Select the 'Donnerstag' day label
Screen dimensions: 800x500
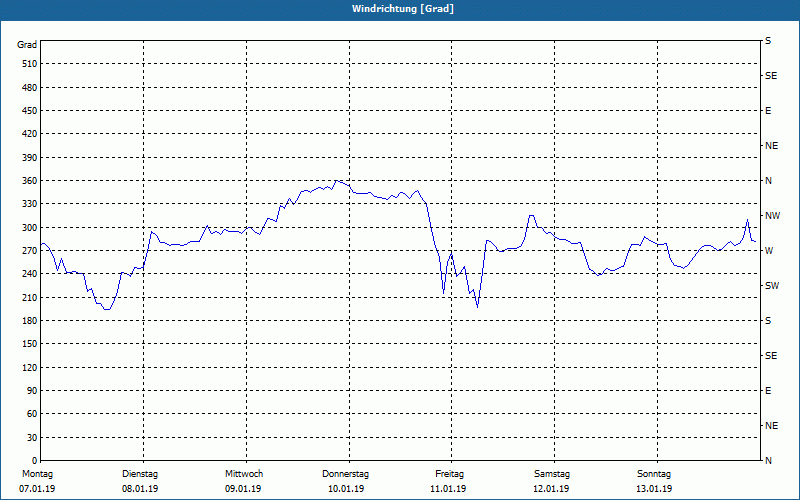tap(345, 474)
